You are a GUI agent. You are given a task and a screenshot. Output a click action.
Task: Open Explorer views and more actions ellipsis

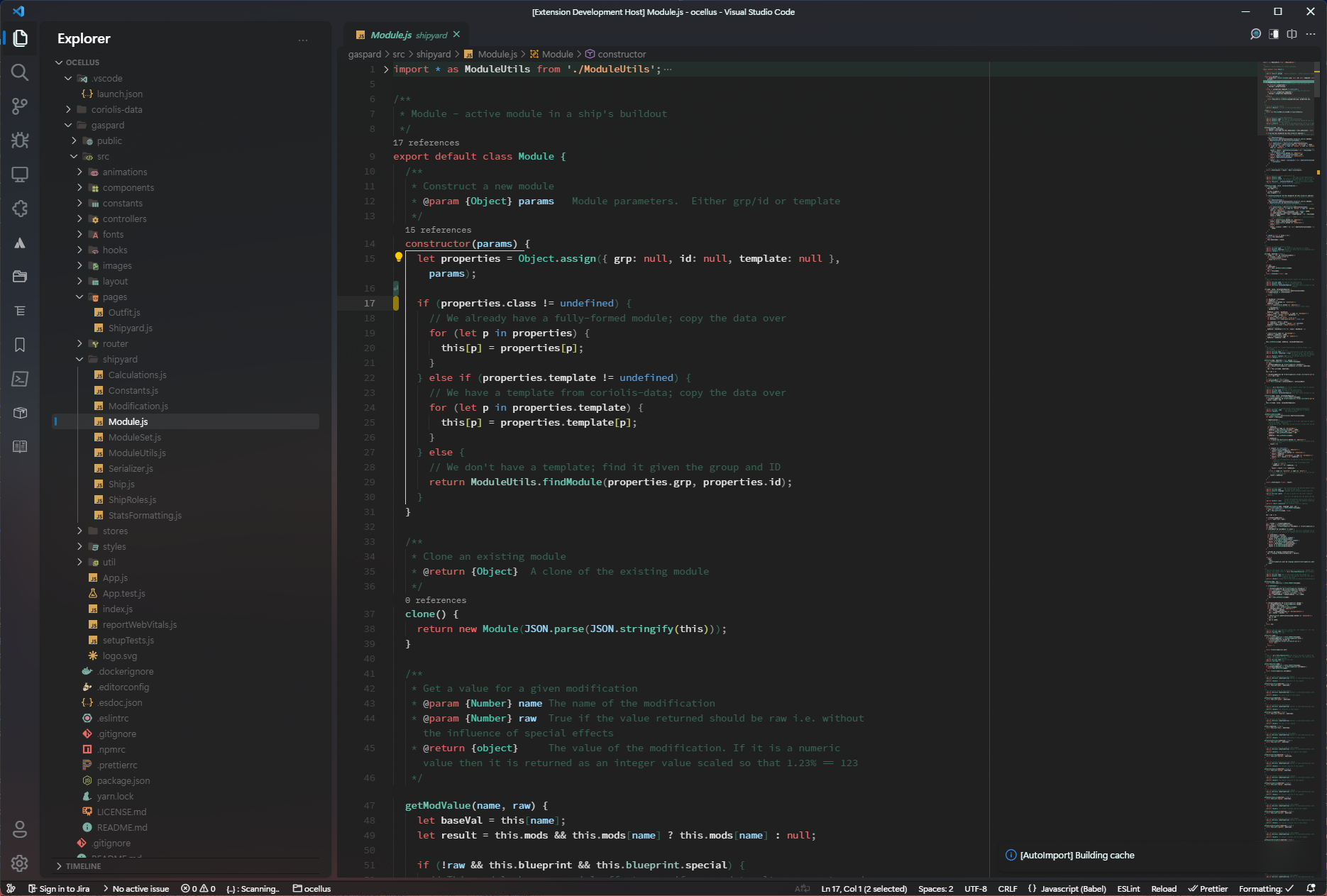click(303, 40)
